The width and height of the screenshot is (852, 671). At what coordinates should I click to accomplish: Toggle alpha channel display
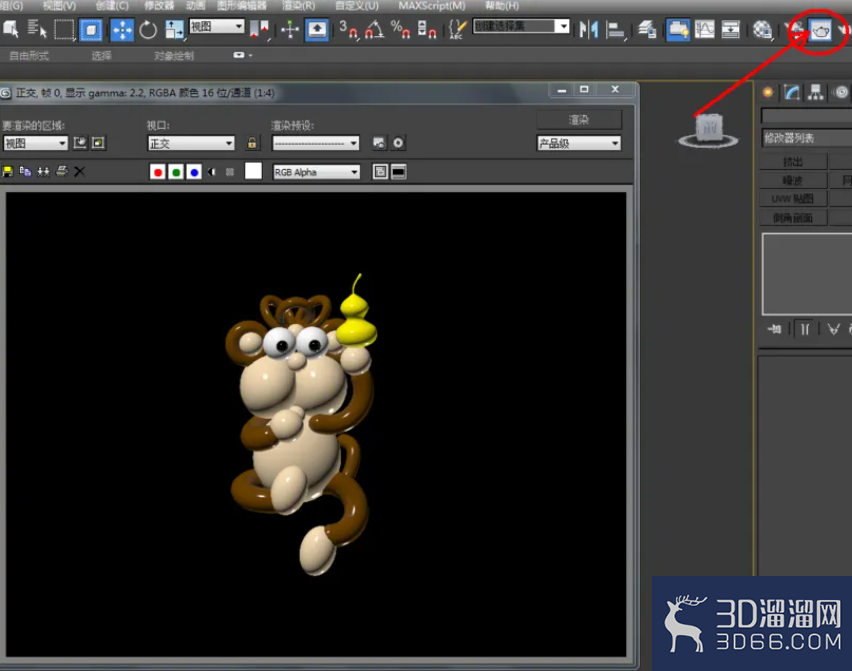click(x=212, y=172)
